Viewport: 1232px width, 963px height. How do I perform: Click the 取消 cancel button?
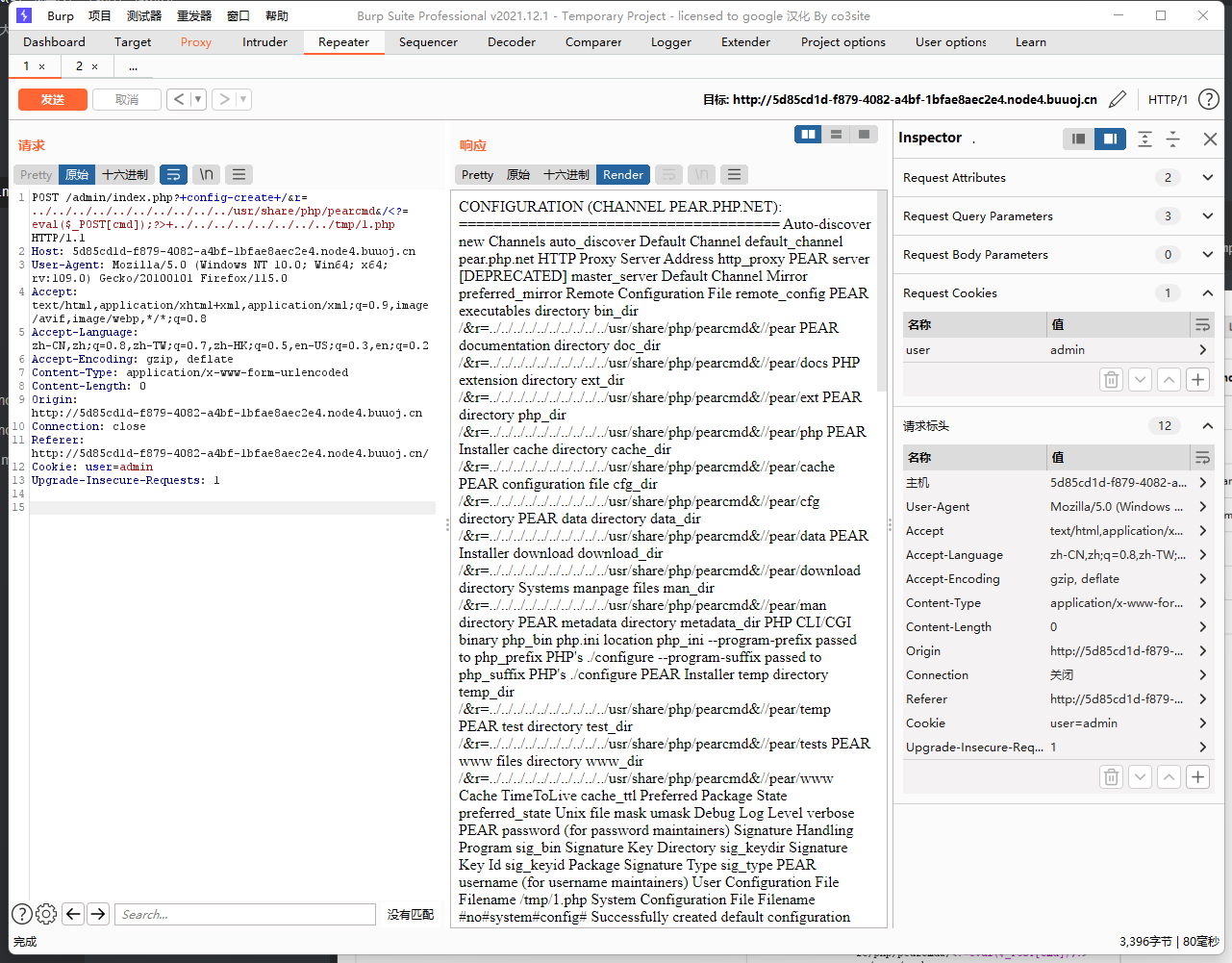[x=127, y=99]
